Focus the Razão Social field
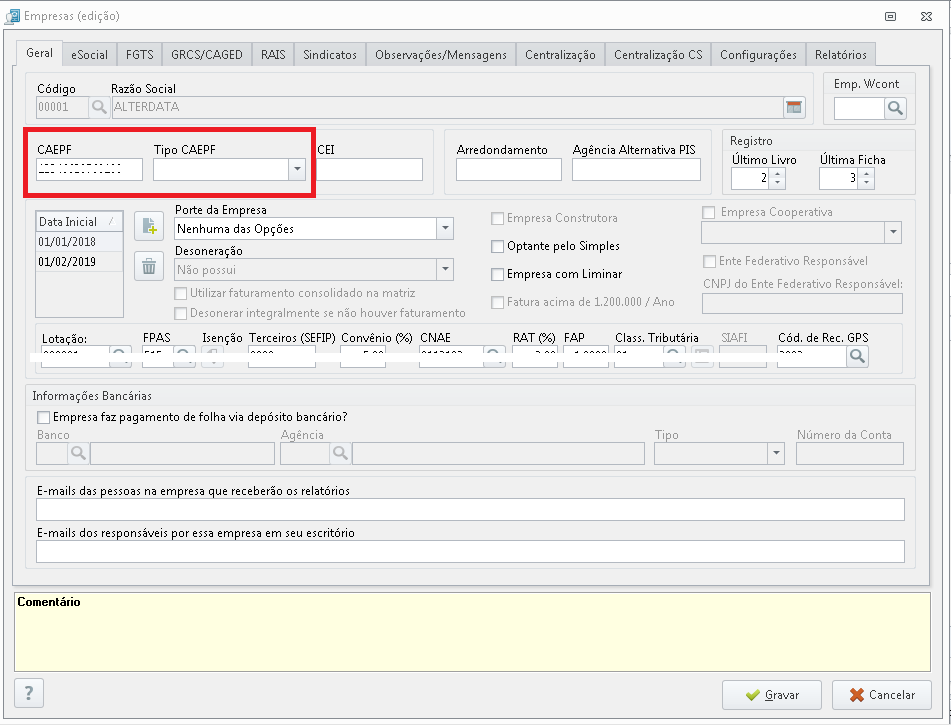Image resolution: width=951 pixels, height=726 pixels. click(x=448, y=107)
